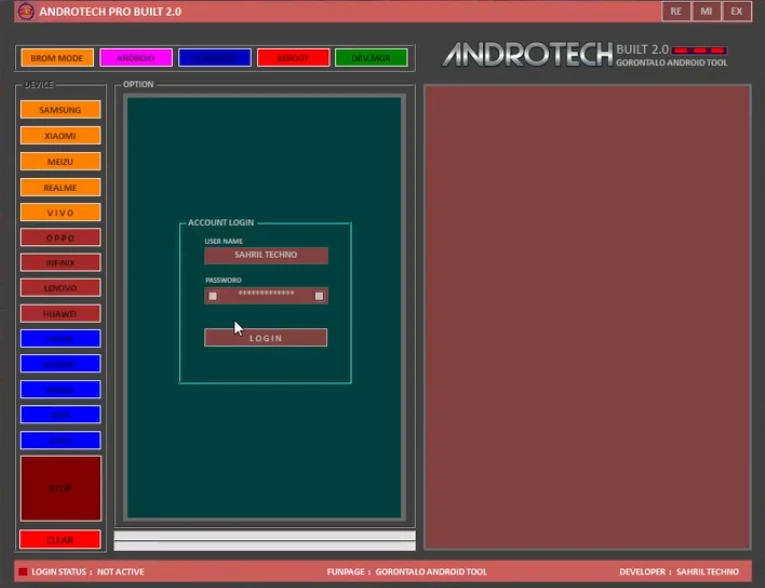Choose SAMSUNG from the device list
The width and height of the screenshot is (765, 588).
click(x=60, y=110)
